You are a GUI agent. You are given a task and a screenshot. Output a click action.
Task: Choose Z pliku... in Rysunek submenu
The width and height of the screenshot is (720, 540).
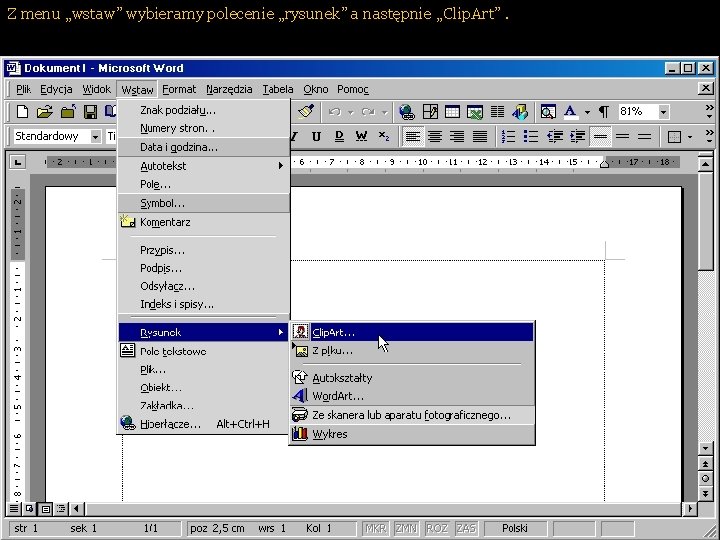coord(412,351)
